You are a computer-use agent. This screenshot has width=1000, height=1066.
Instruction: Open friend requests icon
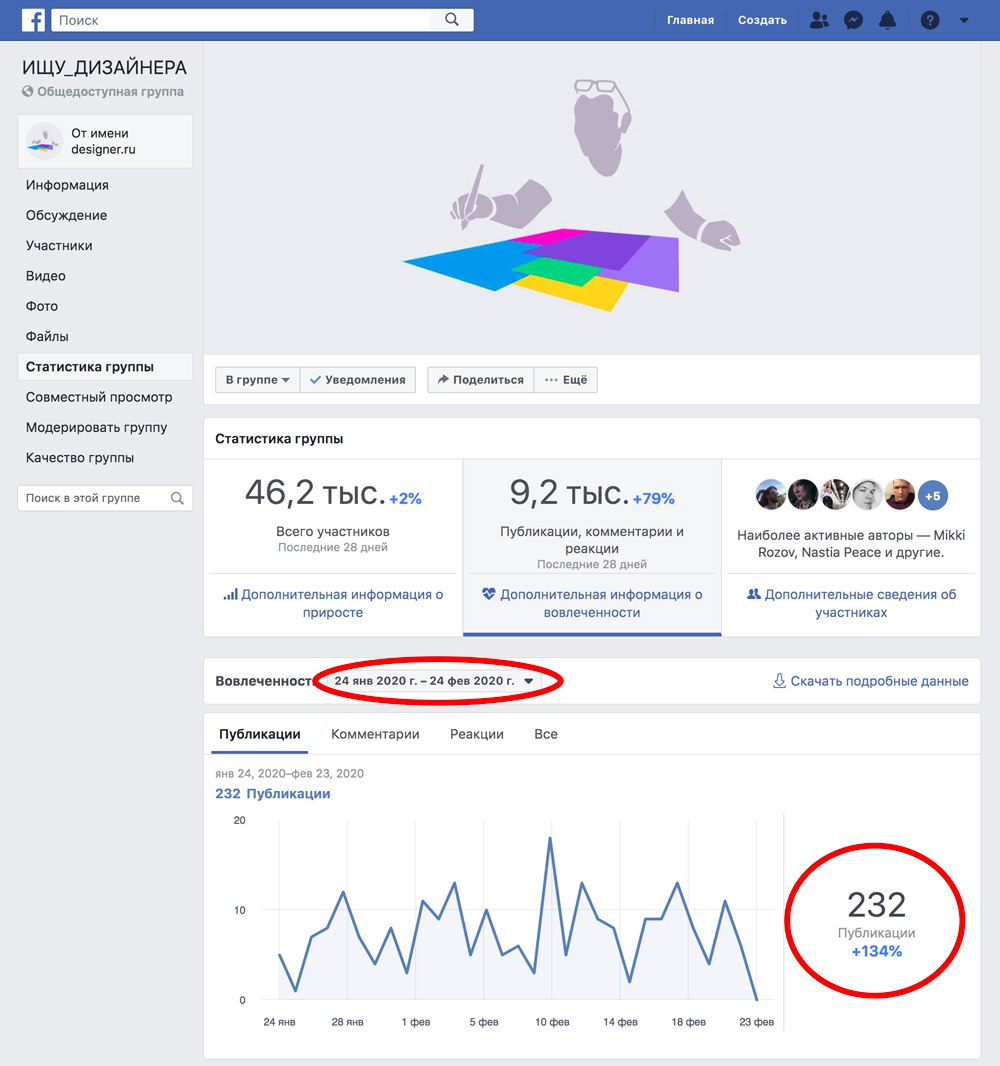819,20
